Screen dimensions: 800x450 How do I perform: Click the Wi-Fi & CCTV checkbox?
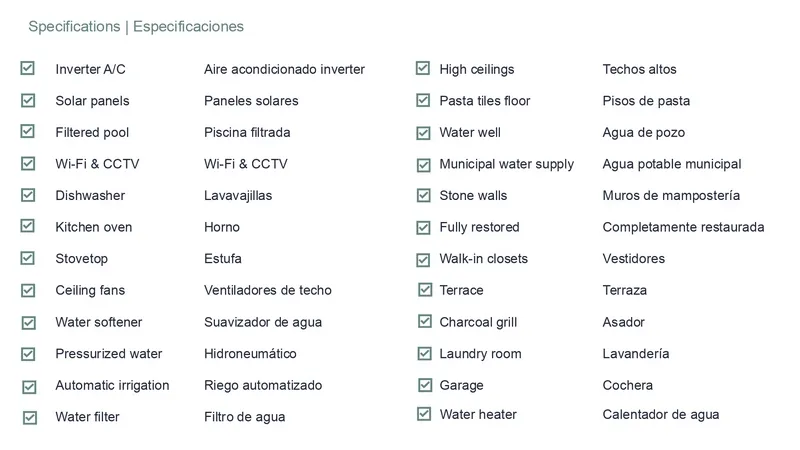coord(28,163)
